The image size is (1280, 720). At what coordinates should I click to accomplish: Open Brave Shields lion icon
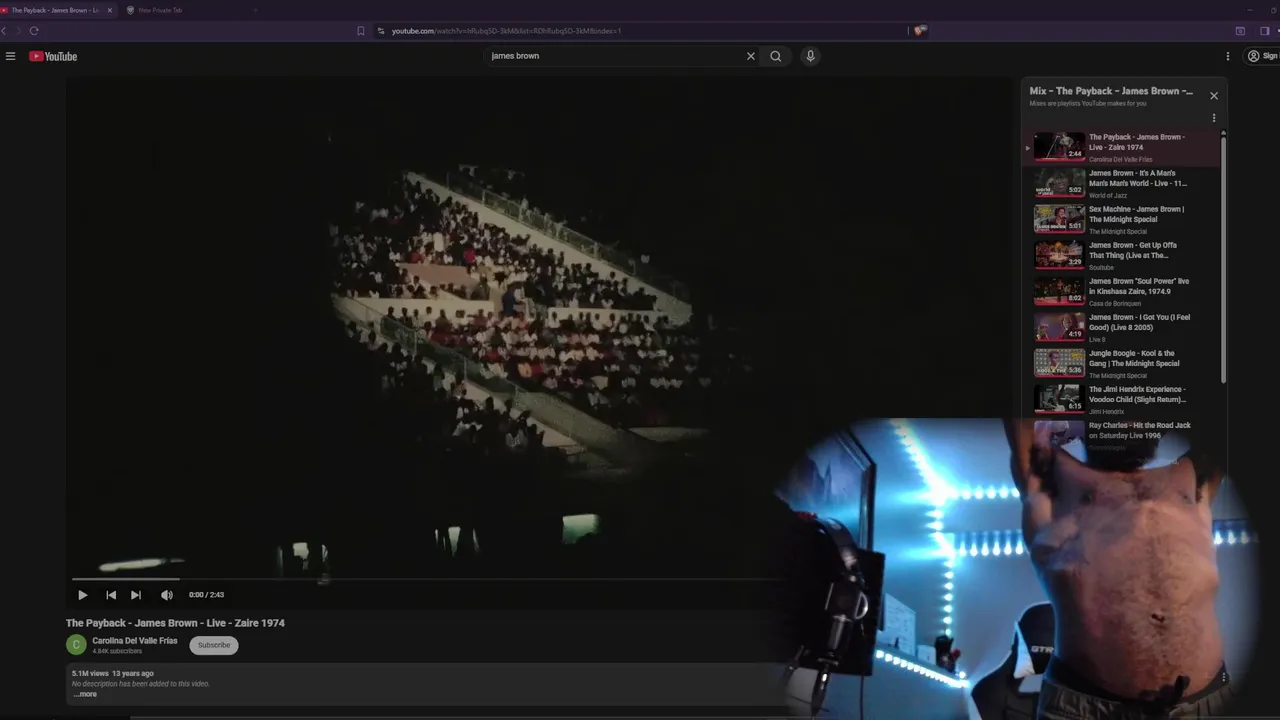920,31
